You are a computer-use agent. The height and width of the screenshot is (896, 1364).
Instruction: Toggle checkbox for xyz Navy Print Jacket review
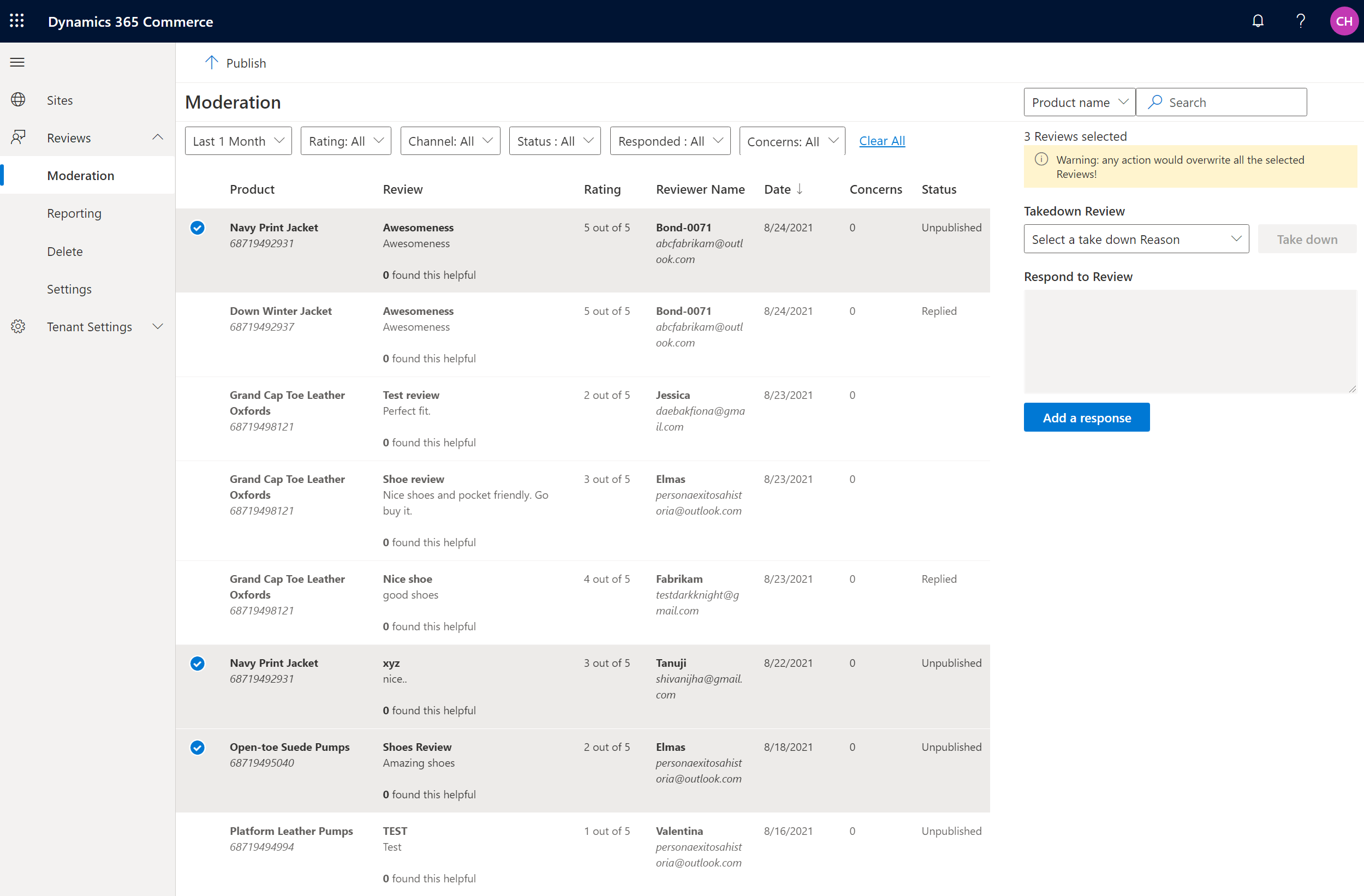197,662
